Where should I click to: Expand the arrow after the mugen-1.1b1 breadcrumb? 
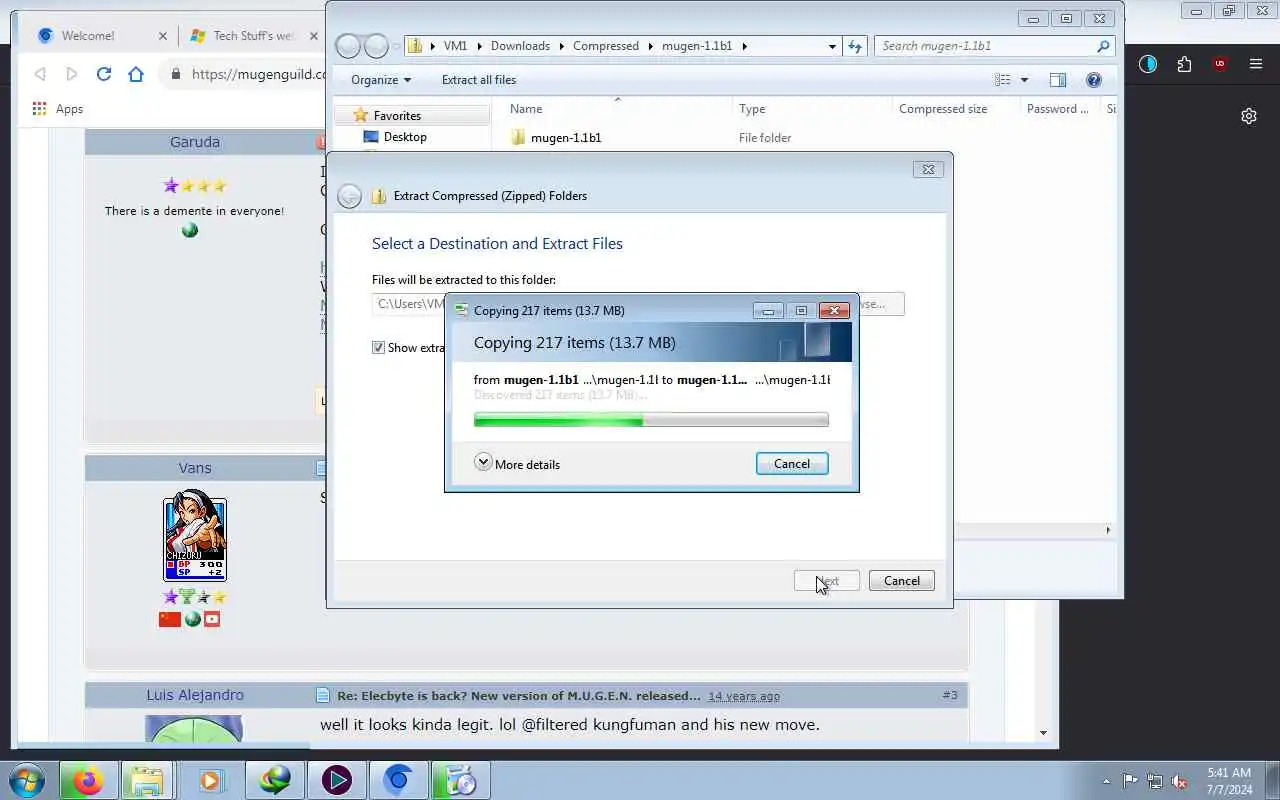coord(745,46)
